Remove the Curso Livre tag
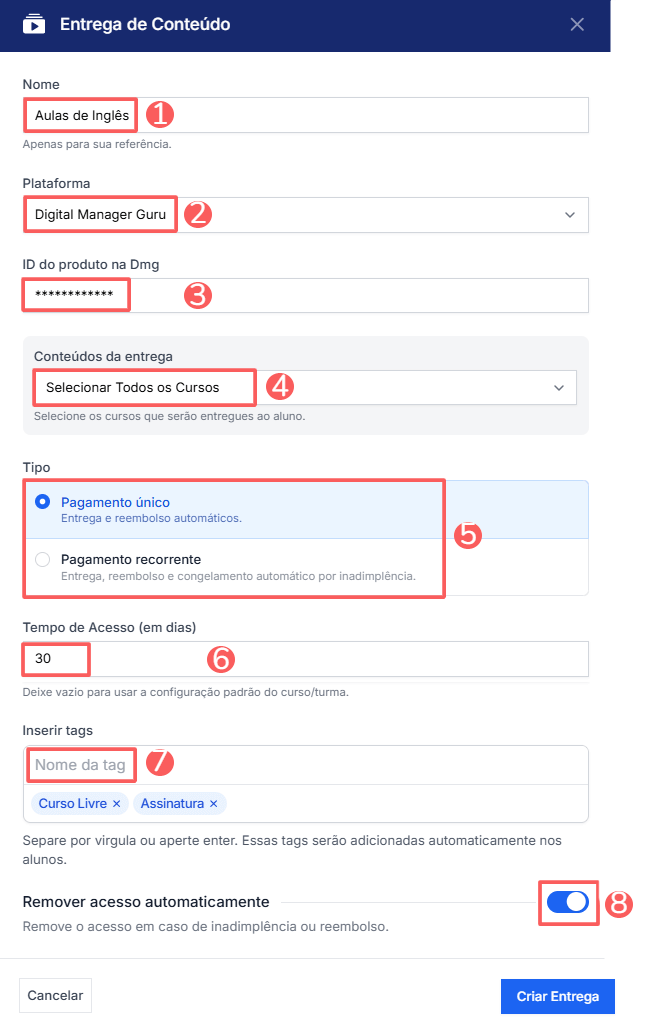The height and width of the screenshot is (1030, 647). pyautogui.click(x=116, y=803)
